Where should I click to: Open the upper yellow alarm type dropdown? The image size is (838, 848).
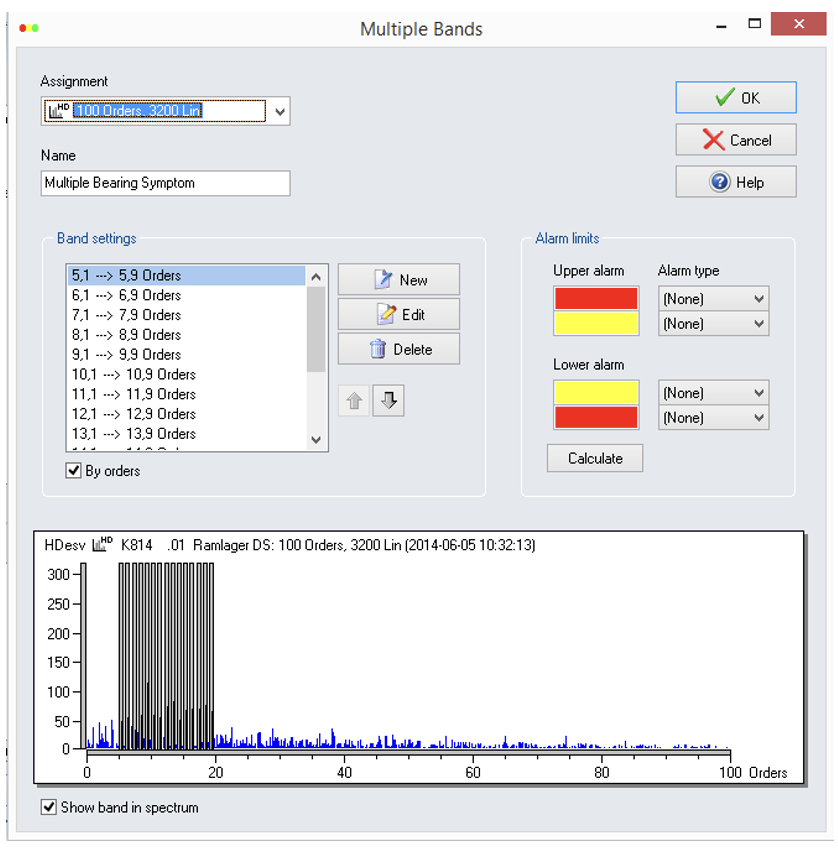tap(713, 324)
